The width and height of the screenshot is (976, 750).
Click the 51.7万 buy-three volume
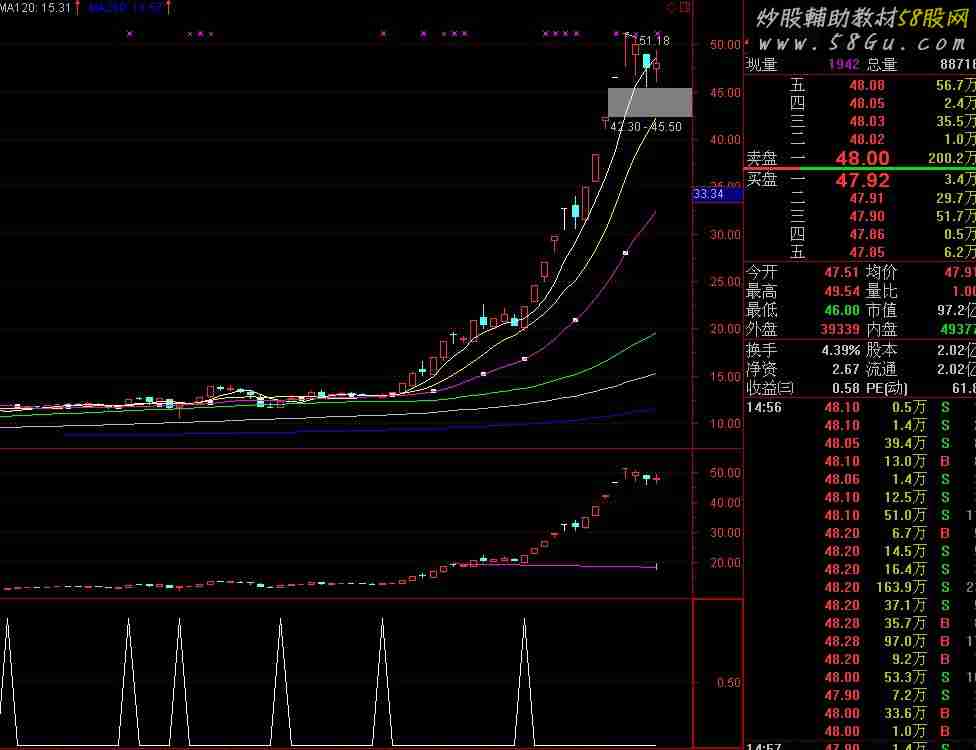coord(955,217)
